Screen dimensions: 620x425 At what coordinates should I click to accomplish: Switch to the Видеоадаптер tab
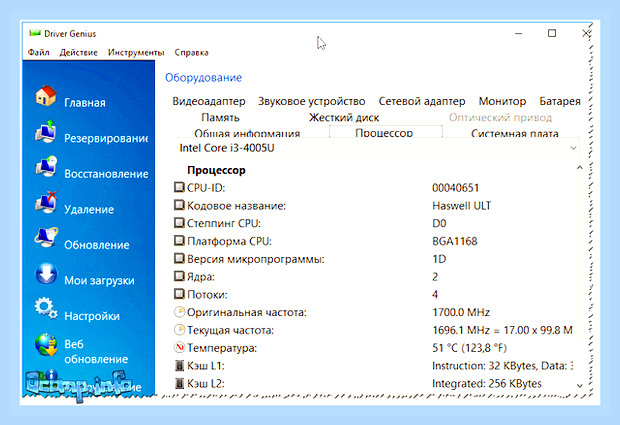tap(209, 102)
